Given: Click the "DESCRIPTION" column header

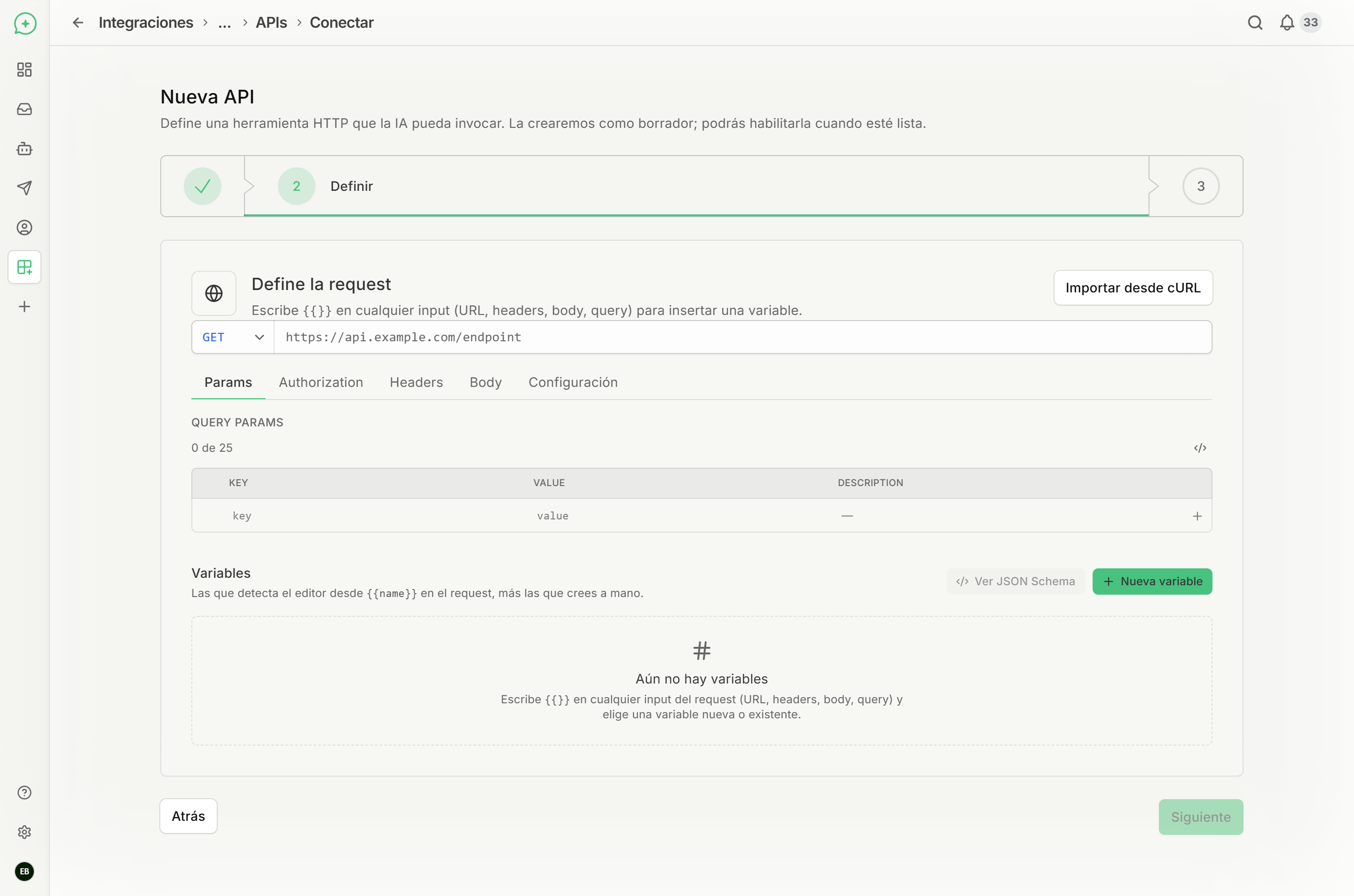Looking at the screenshot, I should (x=870, y=483).
